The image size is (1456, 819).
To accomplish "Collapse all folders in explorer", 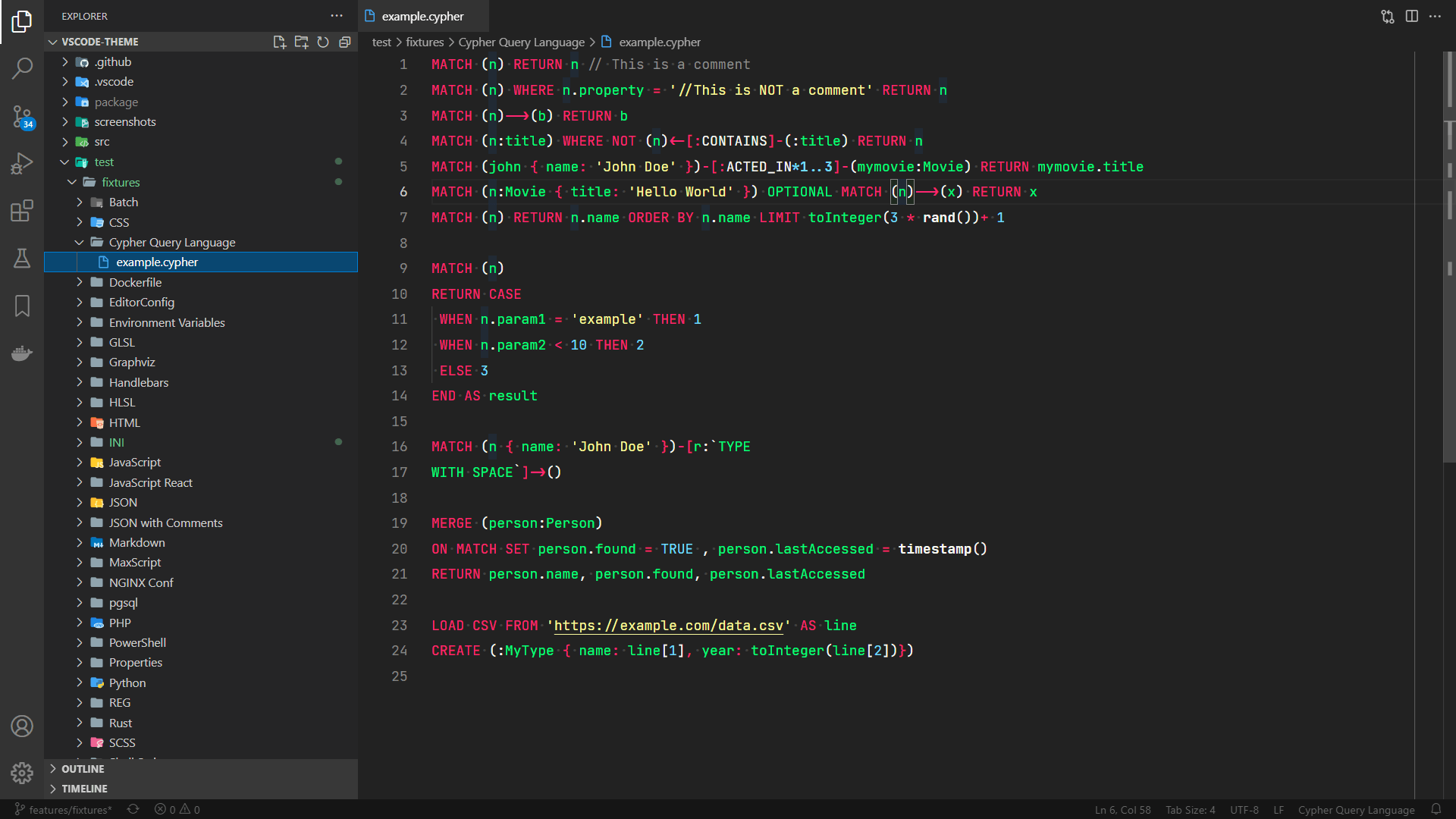I will tap(345, 42).
